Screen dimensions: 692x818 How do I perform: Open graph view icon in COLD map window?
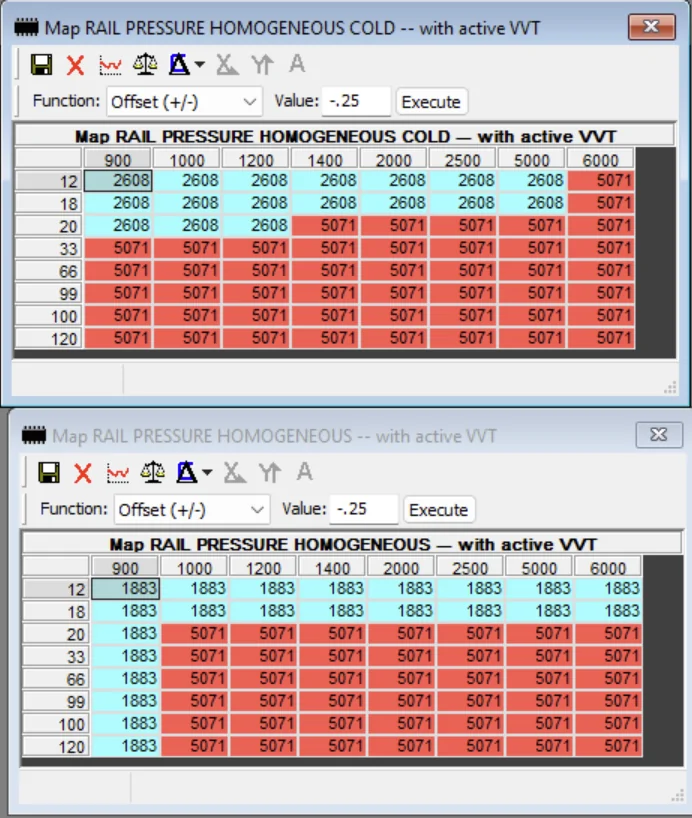pos(110,65)
